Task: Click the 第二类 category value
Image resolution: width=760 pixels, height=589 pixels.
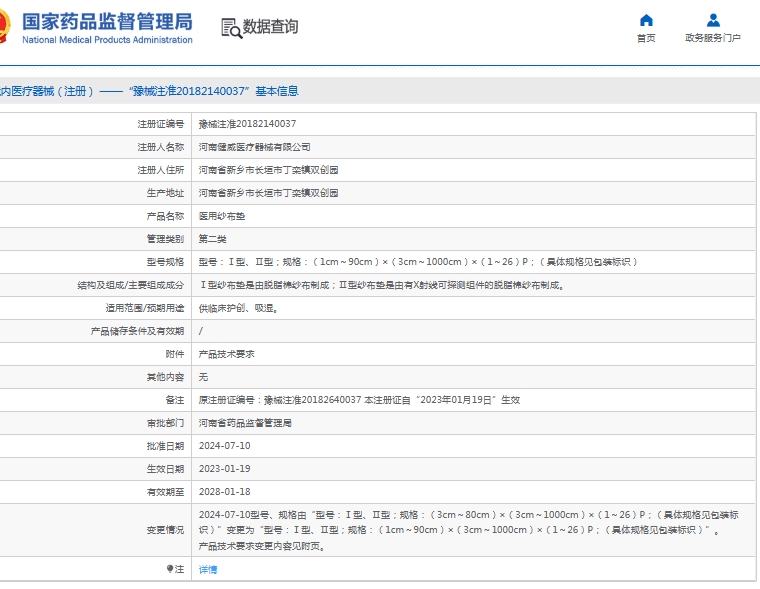Action: tap(212, 239)
